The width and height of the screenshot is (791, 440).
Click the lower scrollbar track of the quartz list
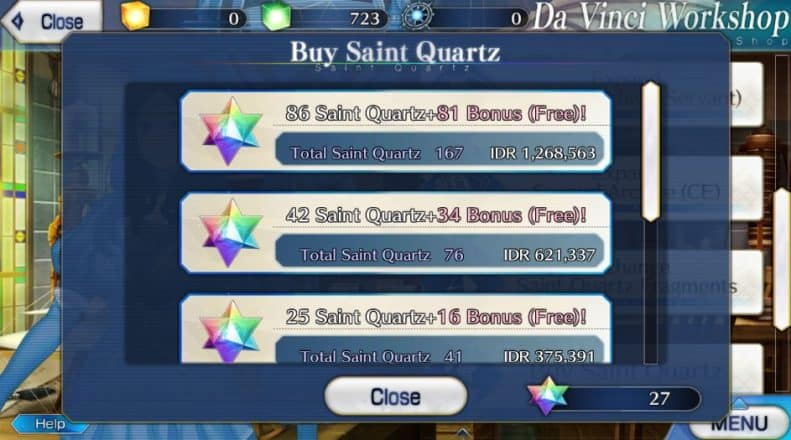click(x=651, y=293)
